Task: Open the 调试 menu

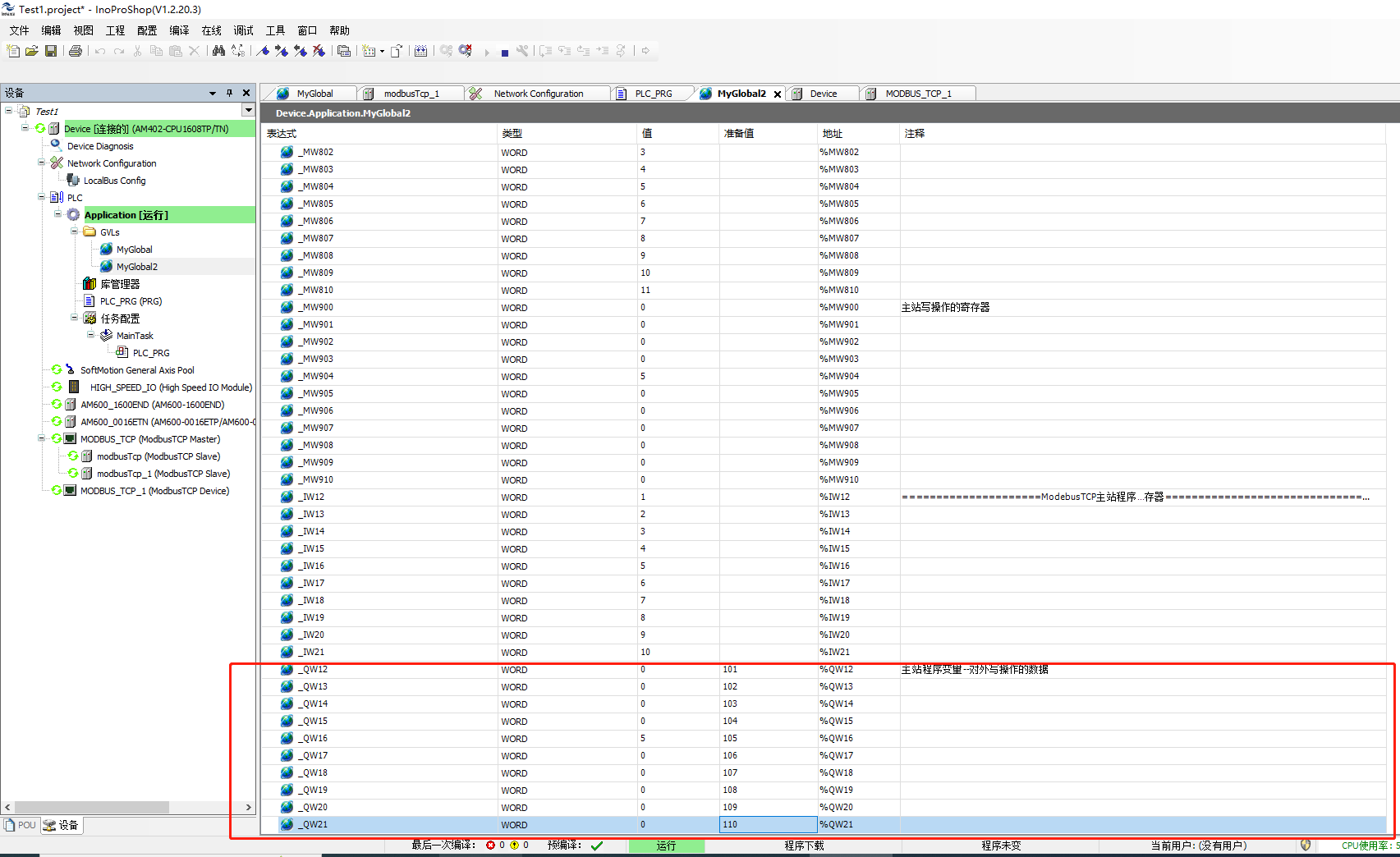Action: tap(244, 30)
